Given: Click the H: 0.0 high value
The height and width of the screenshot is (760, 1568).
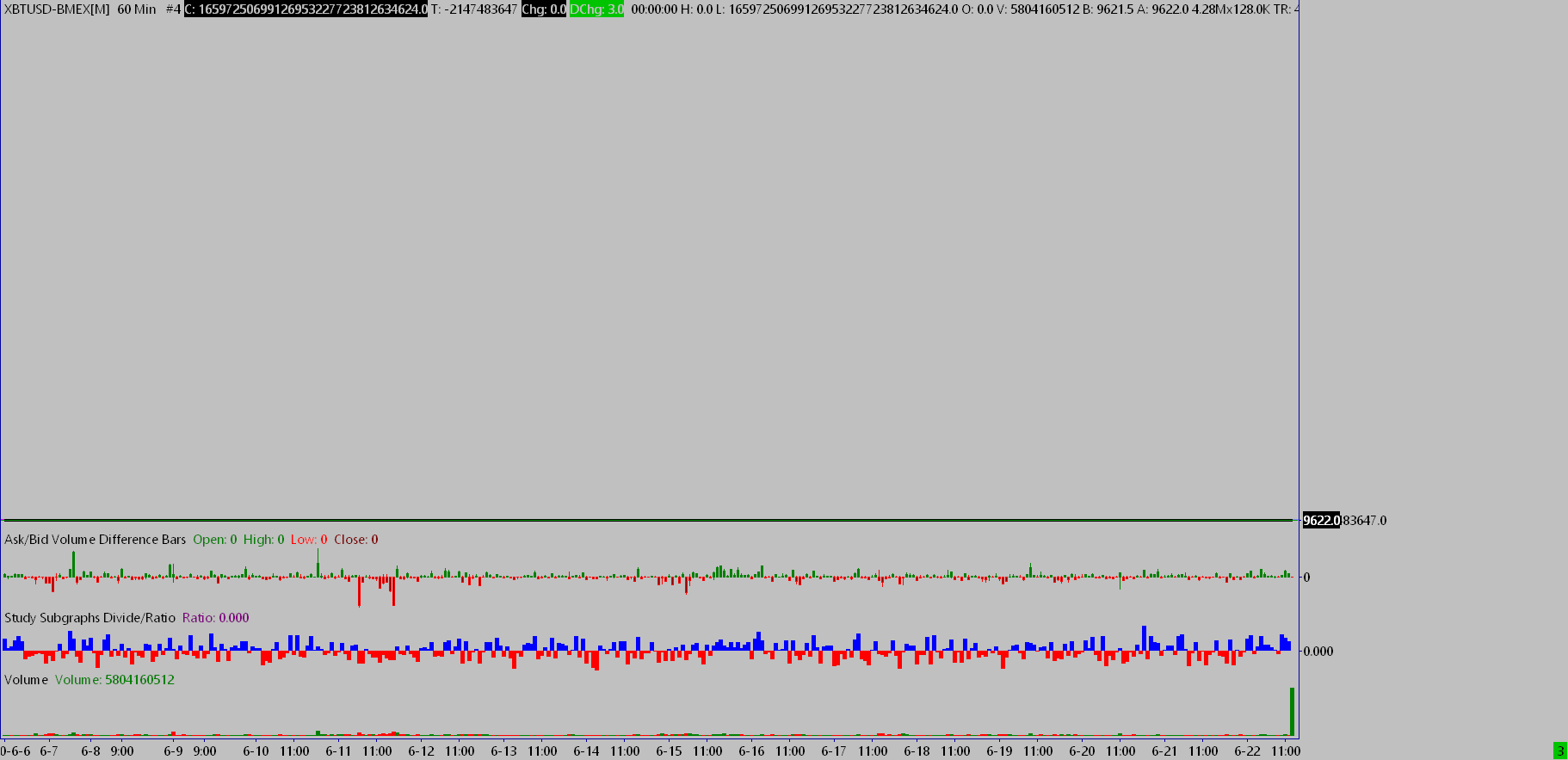Looking at the screenshot, I should (697, 9).
